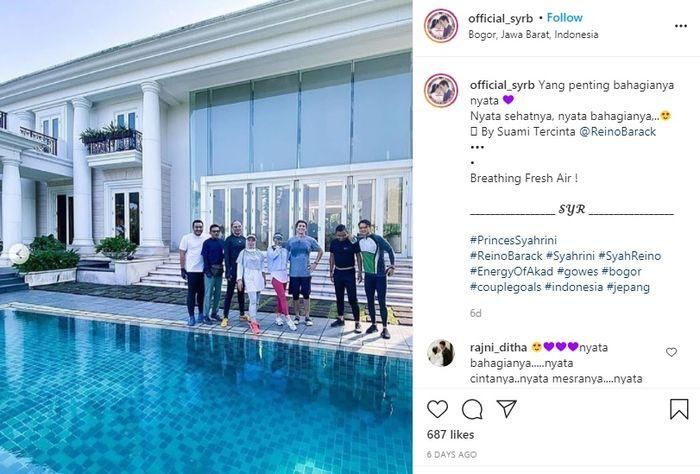Open the @ReinoBarack mention

[x=617, y=132]
